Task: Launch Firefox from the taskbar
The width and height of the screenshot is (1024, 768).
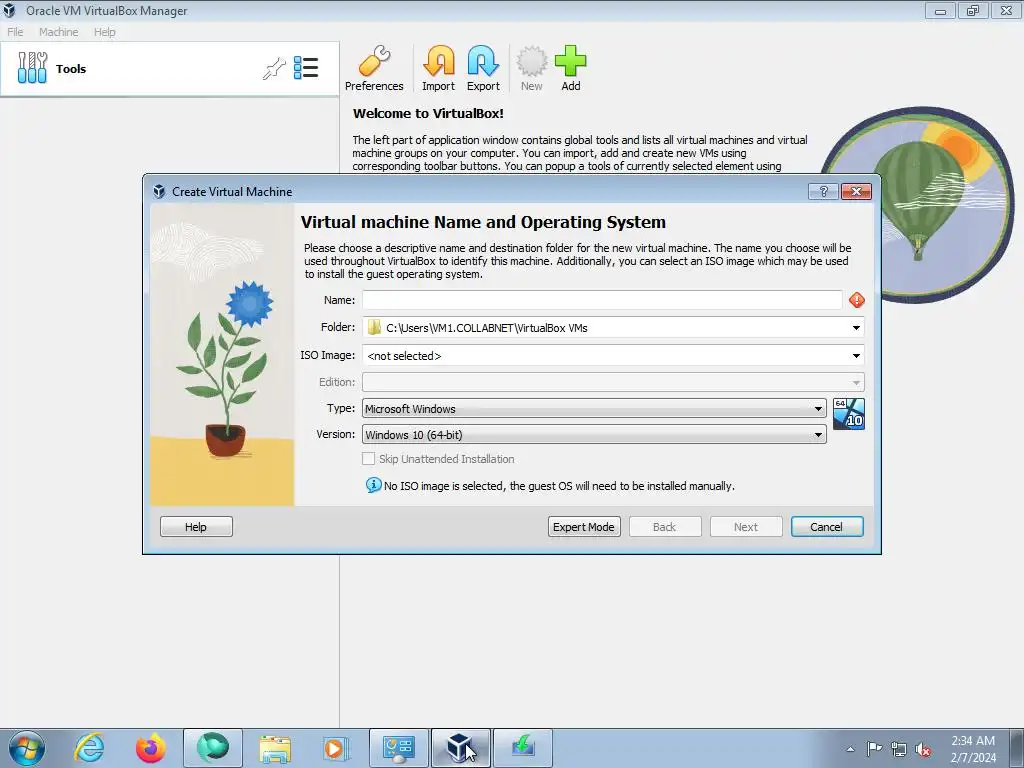Action: [x=151, y=748]
